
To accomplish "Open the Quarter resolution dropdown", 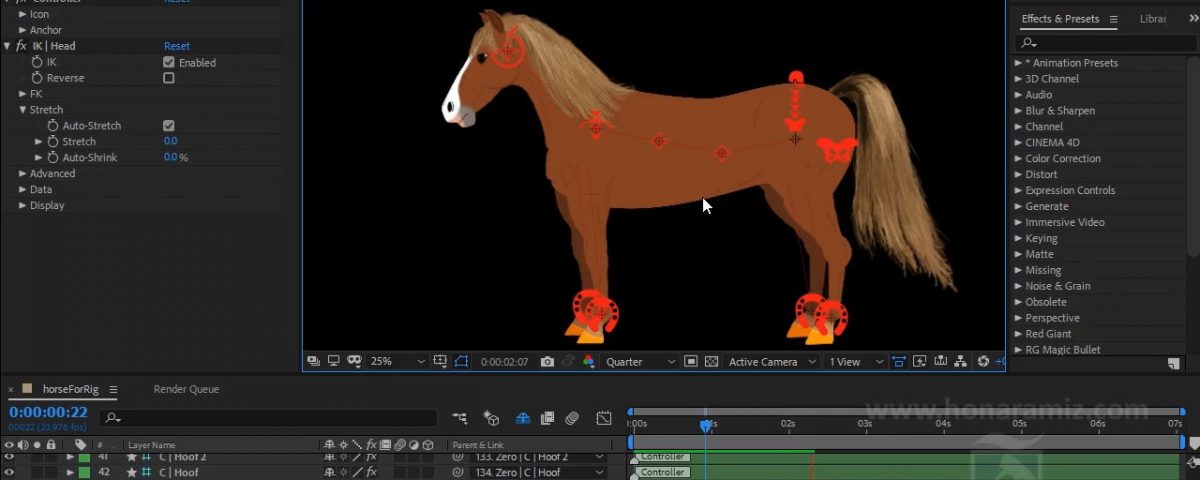I will tap(640, 362).
